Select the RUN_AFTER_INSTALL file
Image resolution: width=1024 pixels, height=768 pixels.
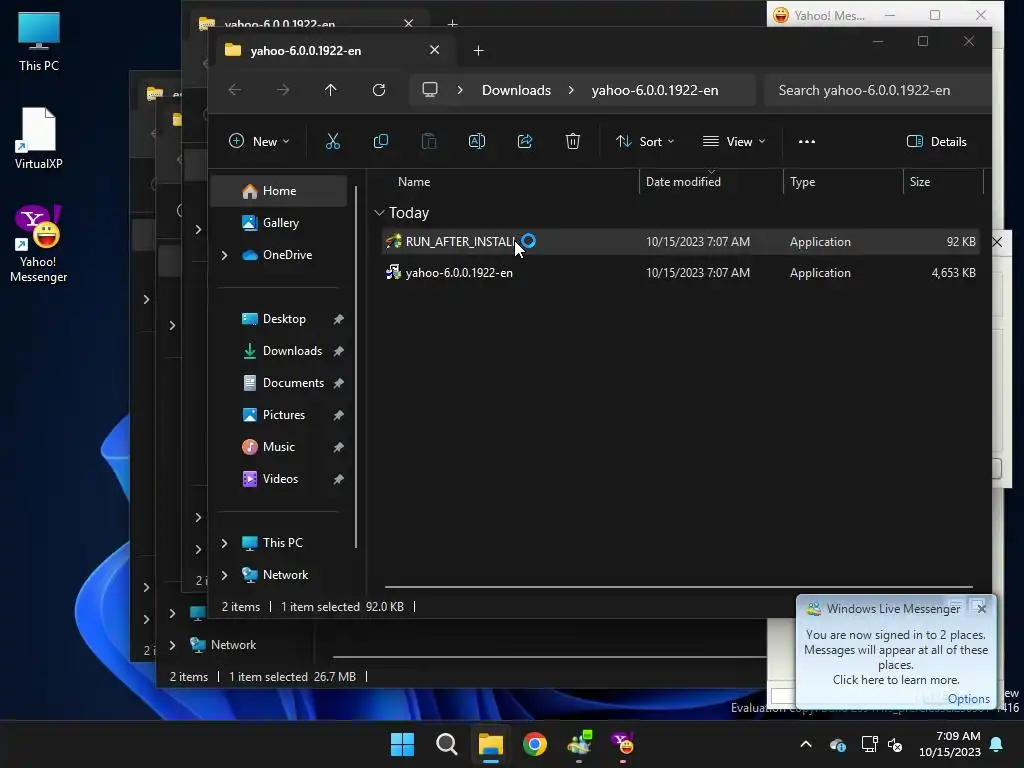tap(680, 242)
